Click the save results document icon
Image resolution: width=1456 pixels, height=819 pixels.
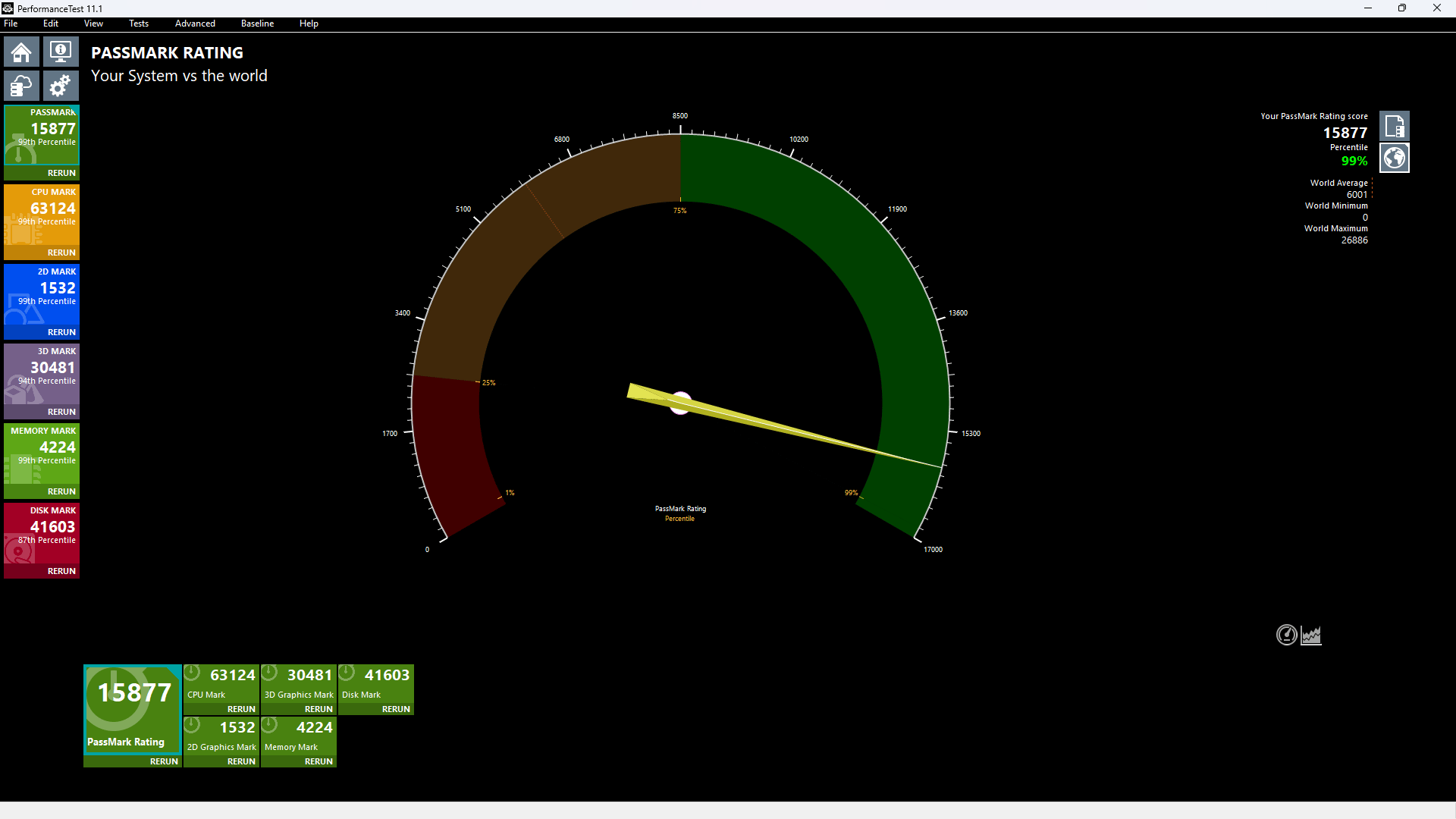[x=1394, y=126]
